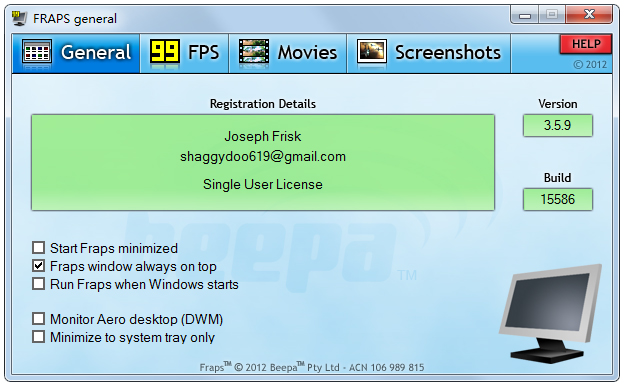Viewport: 624px width, 386px height.
Task: Tick Monitor Aero desktop (DWM) checkbox
Action: click(39, 319)
